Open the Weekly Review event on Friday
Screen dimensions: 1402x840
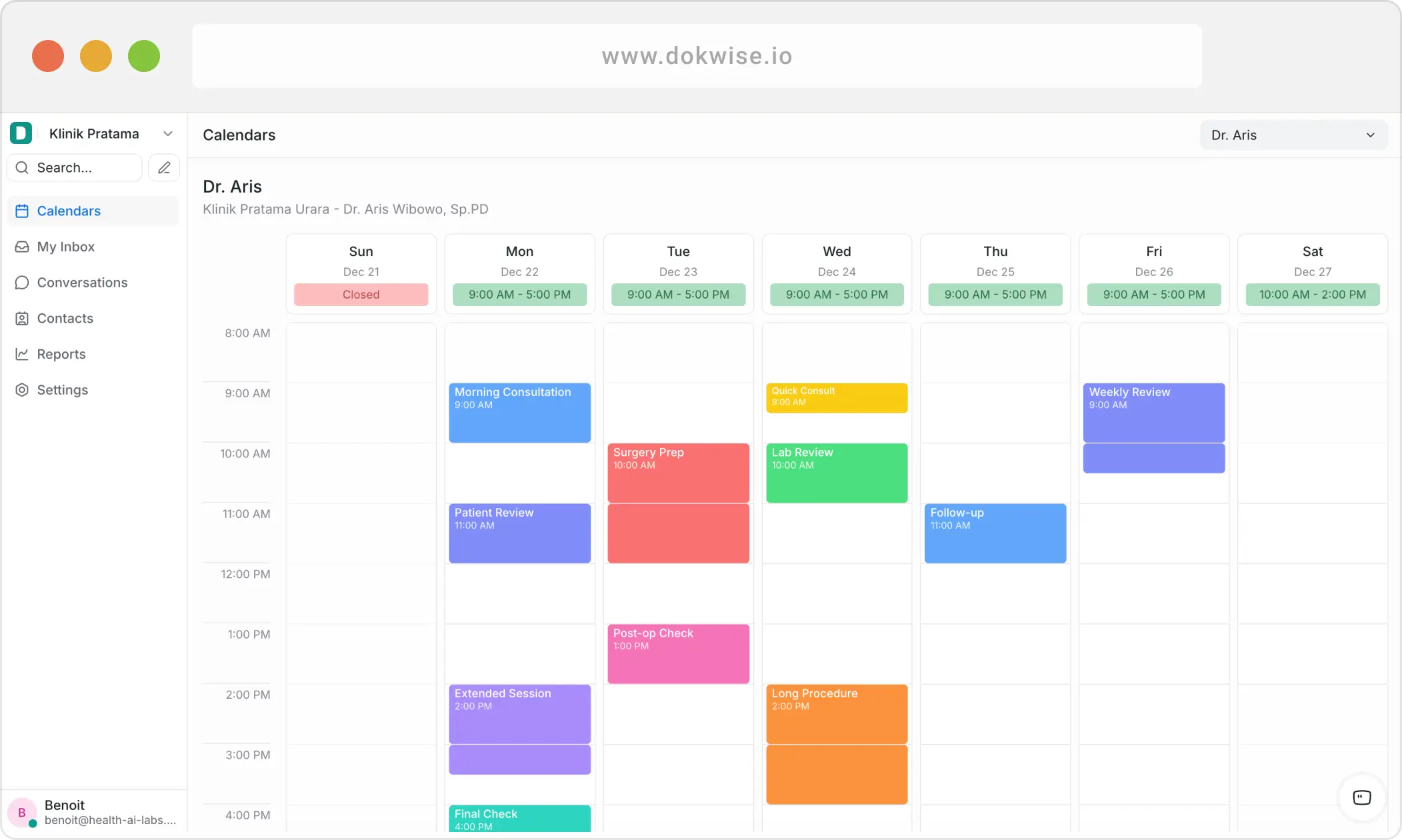point(1153,412)
